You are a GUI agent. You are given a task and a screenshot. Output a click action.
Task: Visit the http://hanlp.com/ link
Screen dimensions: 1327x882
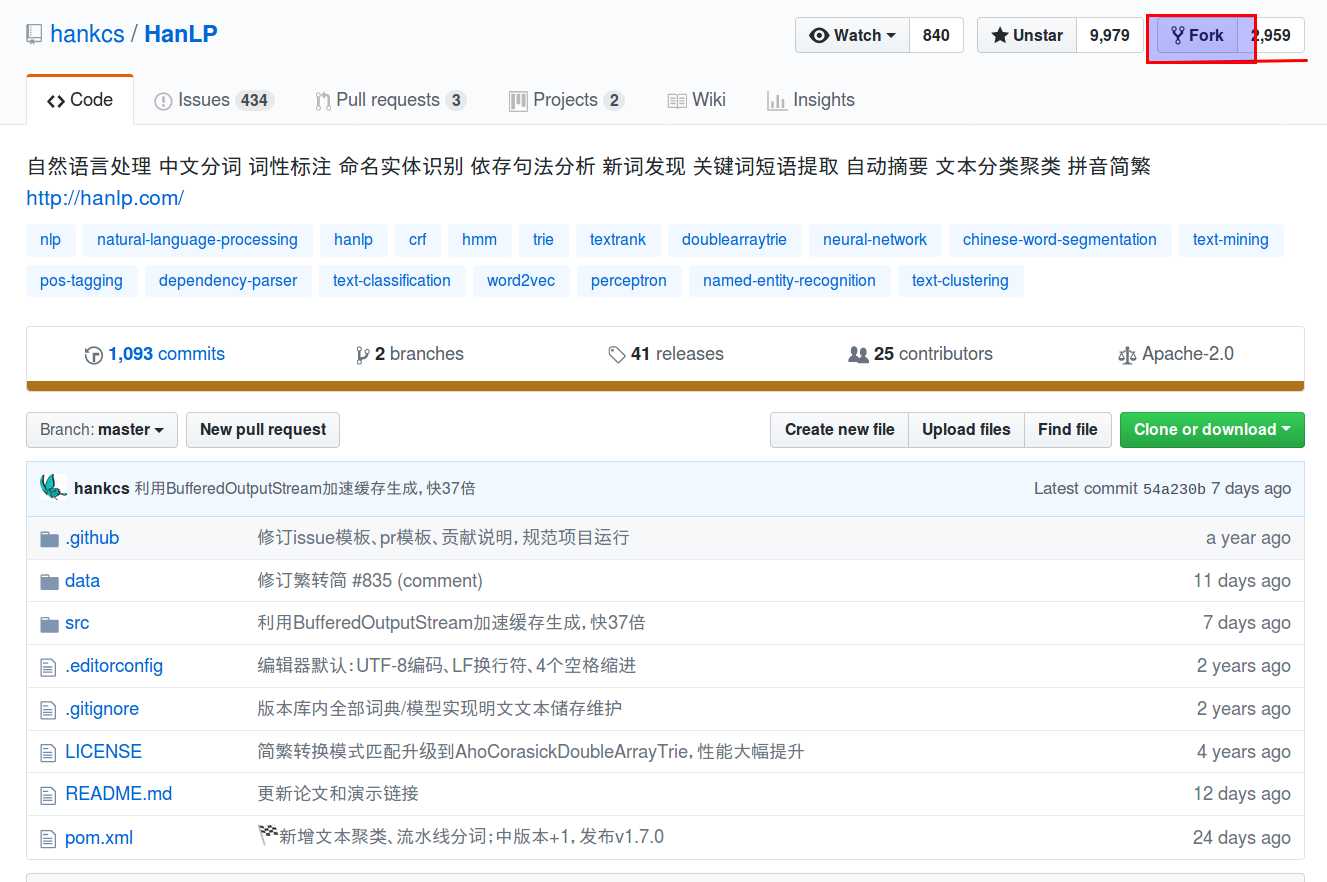105,198
